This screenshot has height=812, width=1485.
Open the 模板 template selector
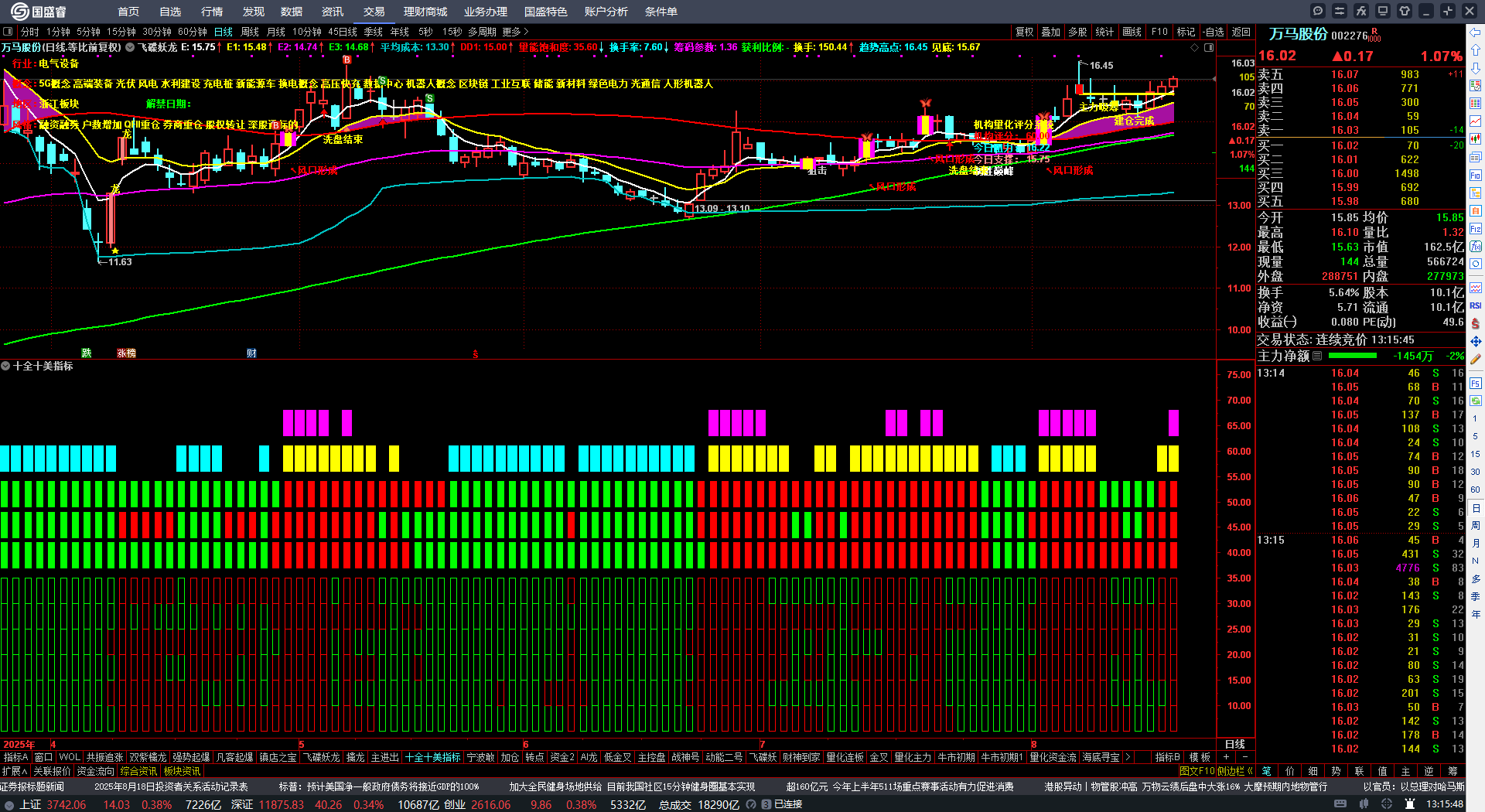coord(1200,757)
